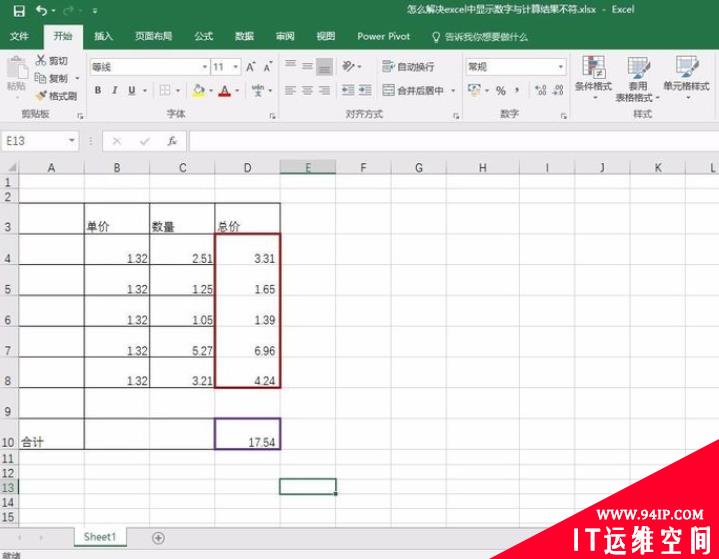This screenshot has width=719, height=559.
Task: Select the Format Painter brush
Action: point(41,95)
